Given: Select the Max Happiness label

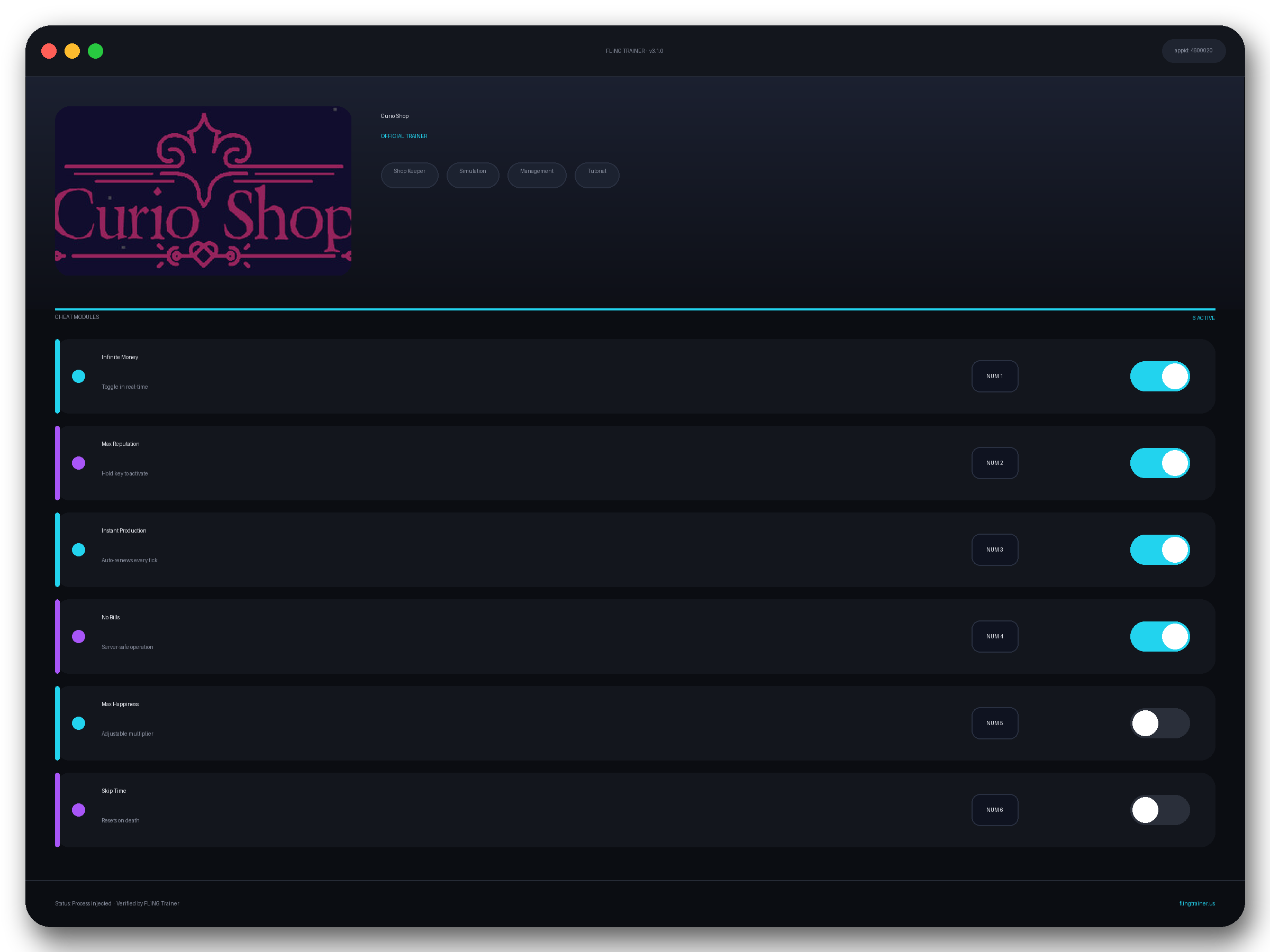Looking at the screenshot, I should click(120, 704).
